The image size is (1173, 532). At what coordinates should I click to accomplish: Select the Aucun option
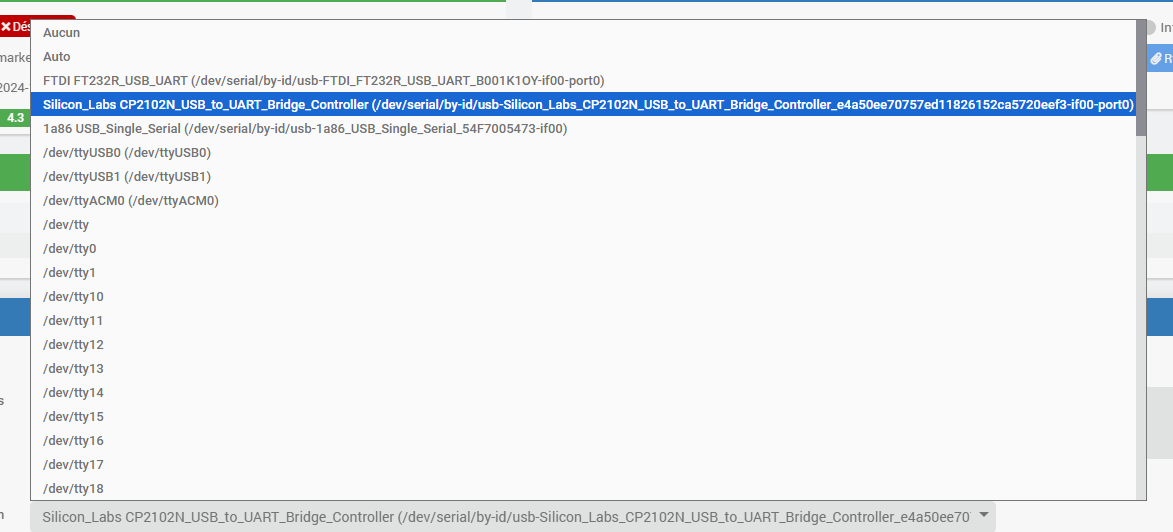[x=583, y=32]
